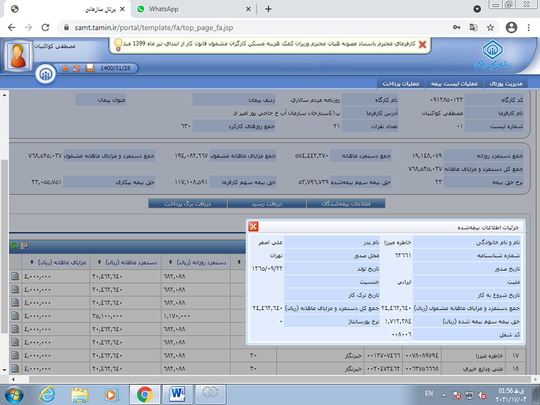Click the Social Security Organization logo

[x=492, y=55]
